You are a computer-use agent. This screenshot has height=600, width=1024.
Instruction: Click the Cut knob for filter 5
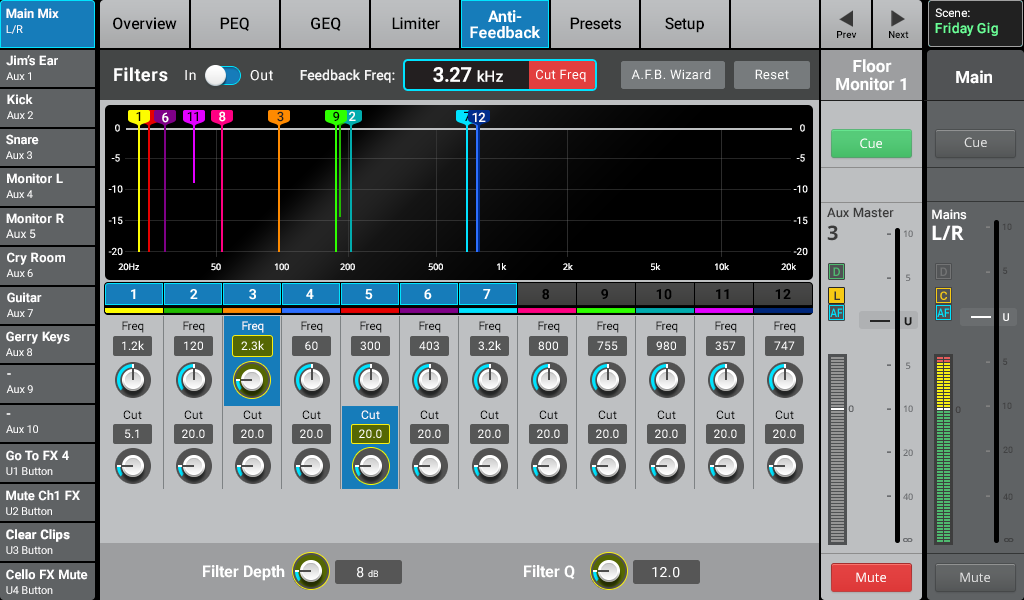[370, 465]
